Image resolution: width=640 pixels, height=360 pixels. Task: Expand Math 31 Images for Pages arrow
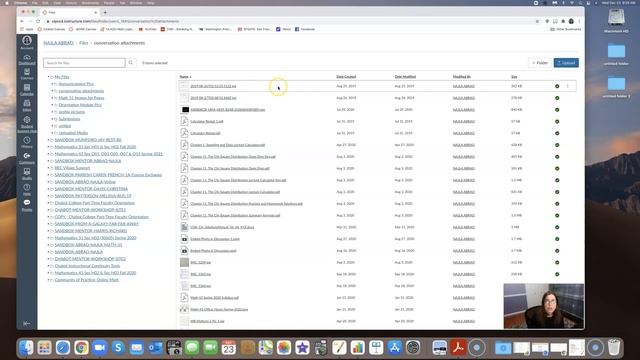click(x=52, y=98)
